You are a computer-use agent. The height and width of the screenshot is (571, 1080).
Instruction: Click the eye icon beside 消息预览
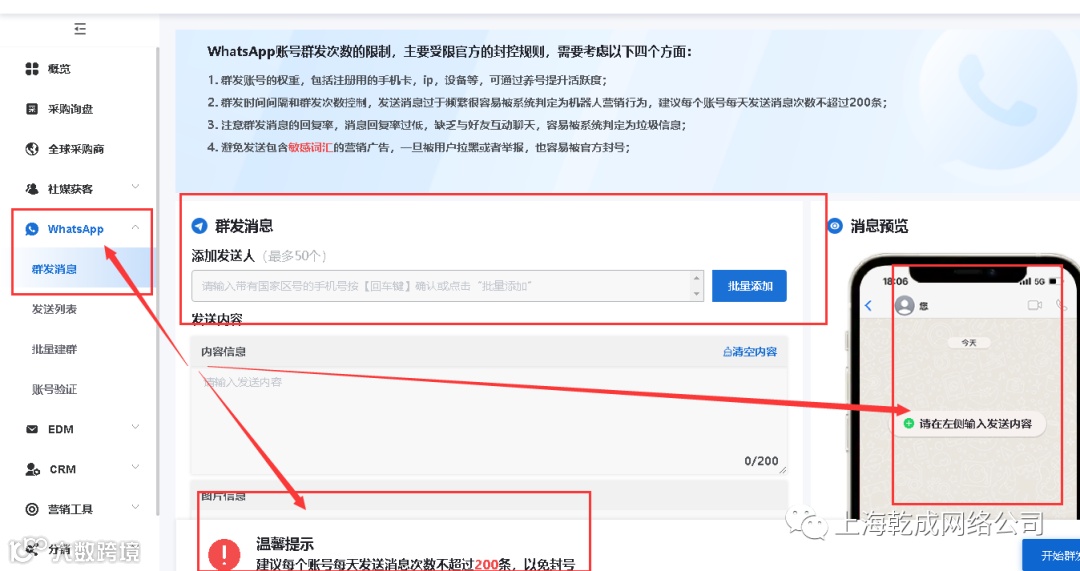point(835,225)
